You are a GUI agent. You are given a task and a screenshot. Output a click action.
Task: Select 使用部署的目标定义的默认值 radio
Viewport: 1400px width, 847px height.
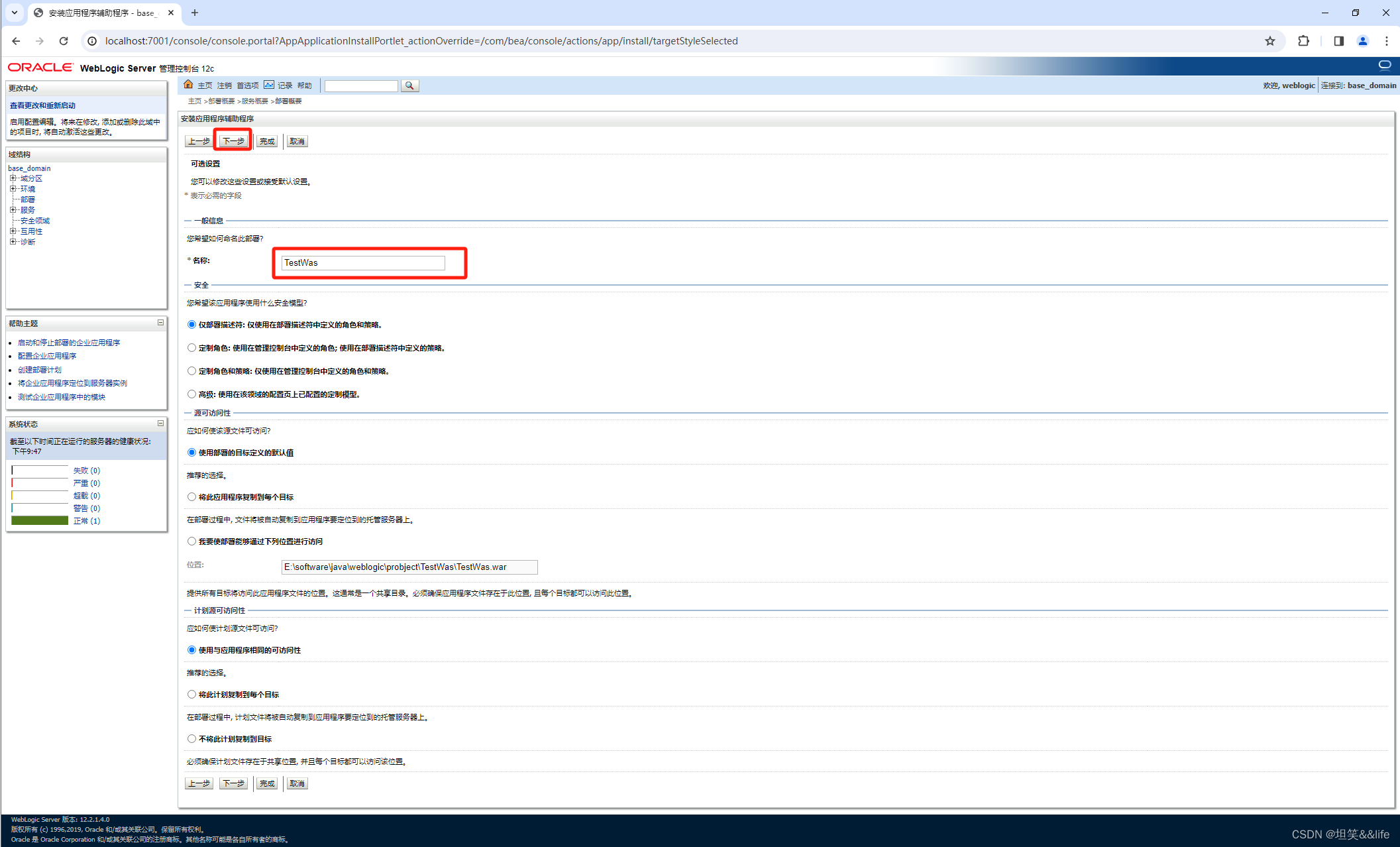tap(191, 453)
